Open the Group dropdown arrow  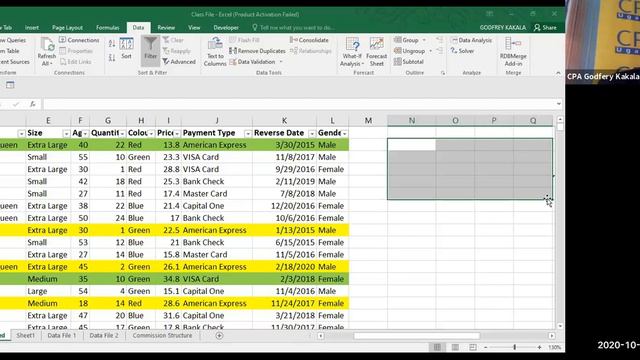[424, 40]
